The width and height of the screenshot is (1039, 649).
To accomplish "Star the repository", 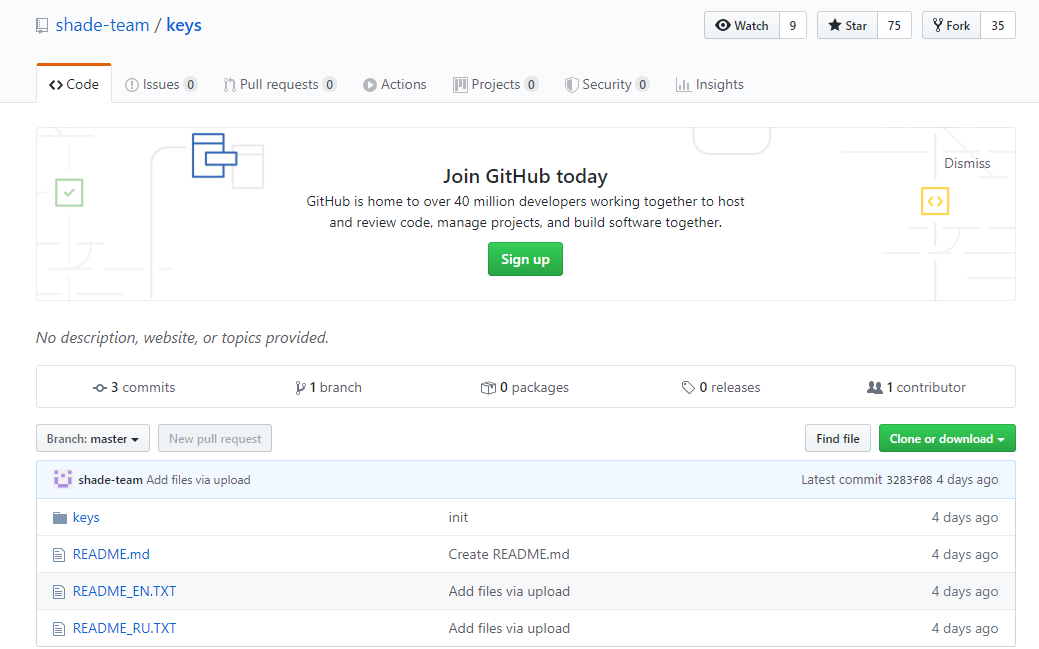I will [847, 26].
